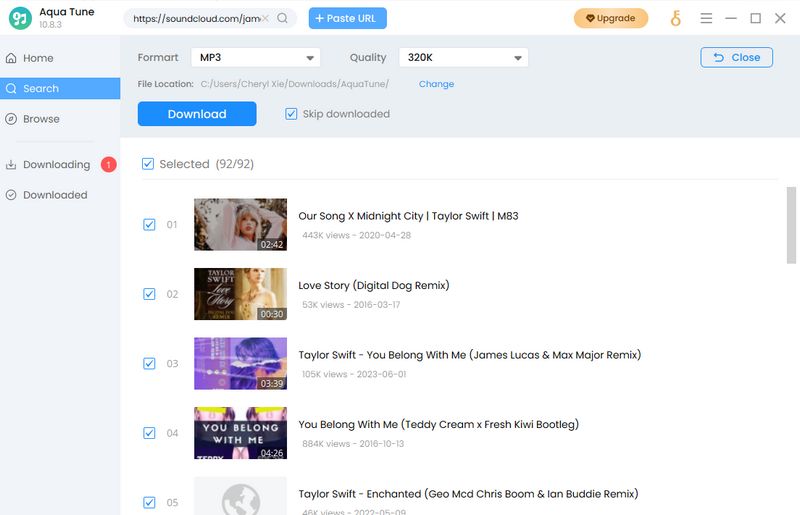This screenshot has height=515, width=800.
Task: Uncheck track 05 Enchanted remix checkbox
Action: pos(149,502)
